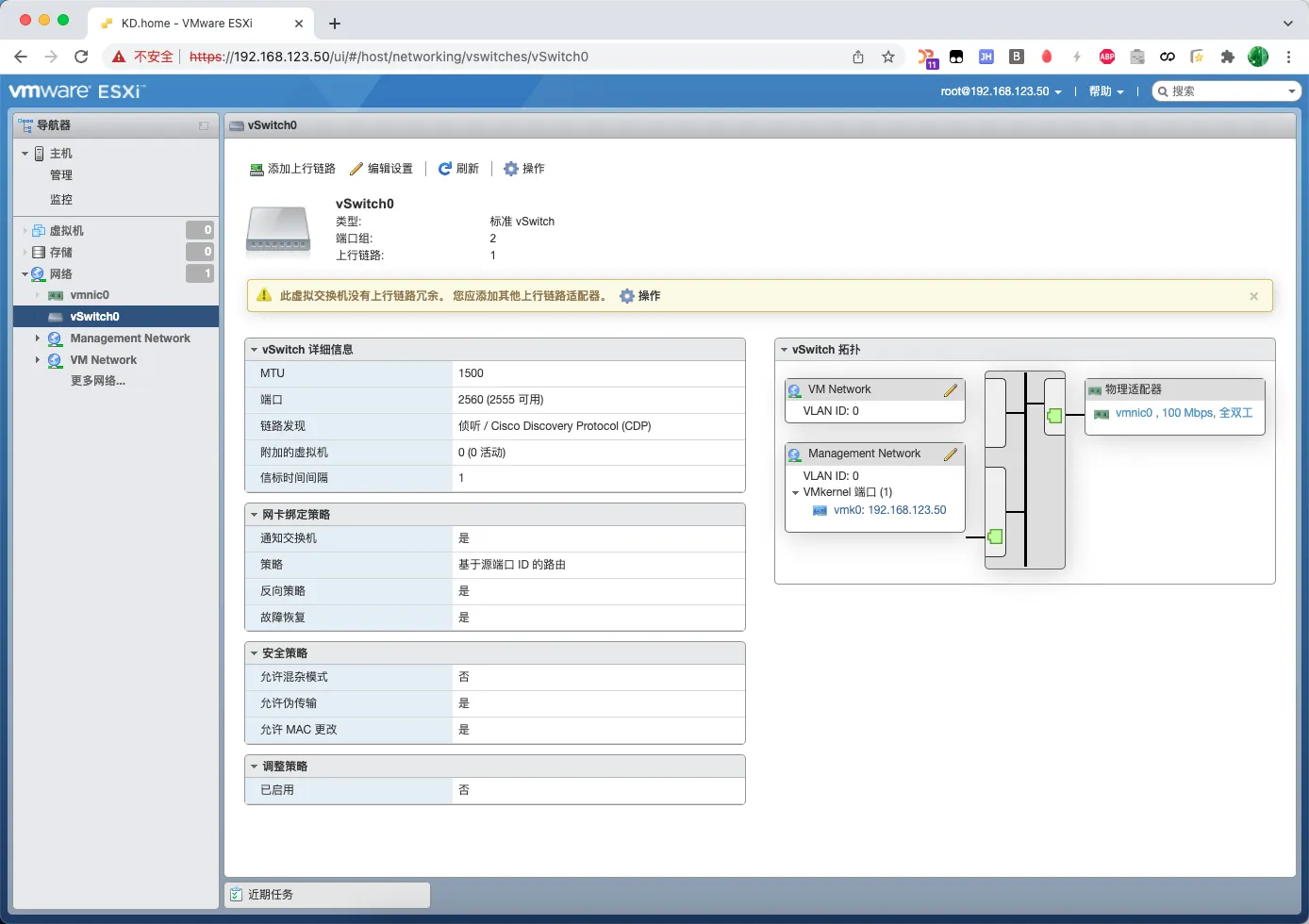Open Recent tasks (近期任务) panel
The height and width of the screenshot is (924, 1309).
coord(327,895)
